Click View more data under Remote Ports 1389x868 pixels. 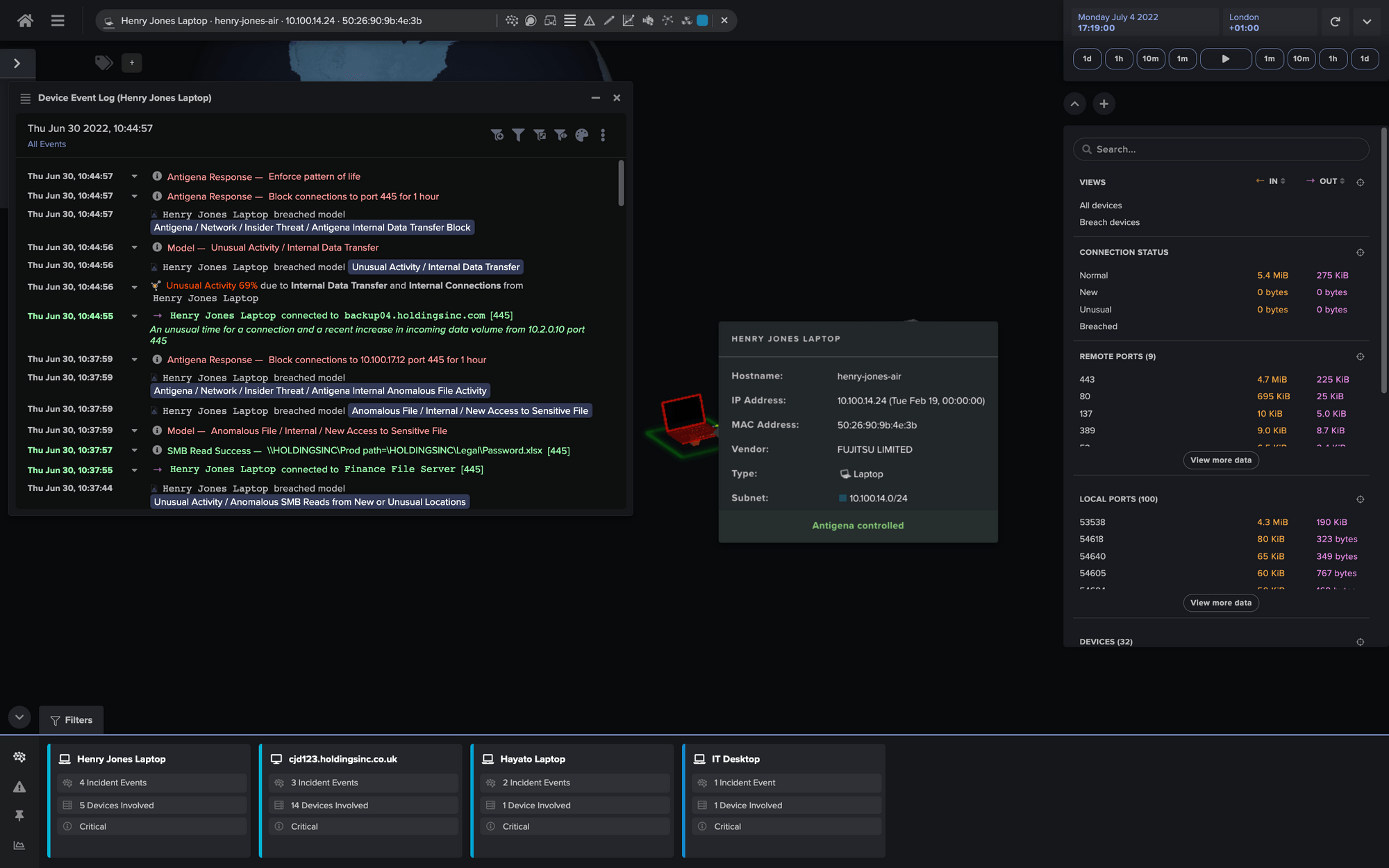[x=1220, y=460]
